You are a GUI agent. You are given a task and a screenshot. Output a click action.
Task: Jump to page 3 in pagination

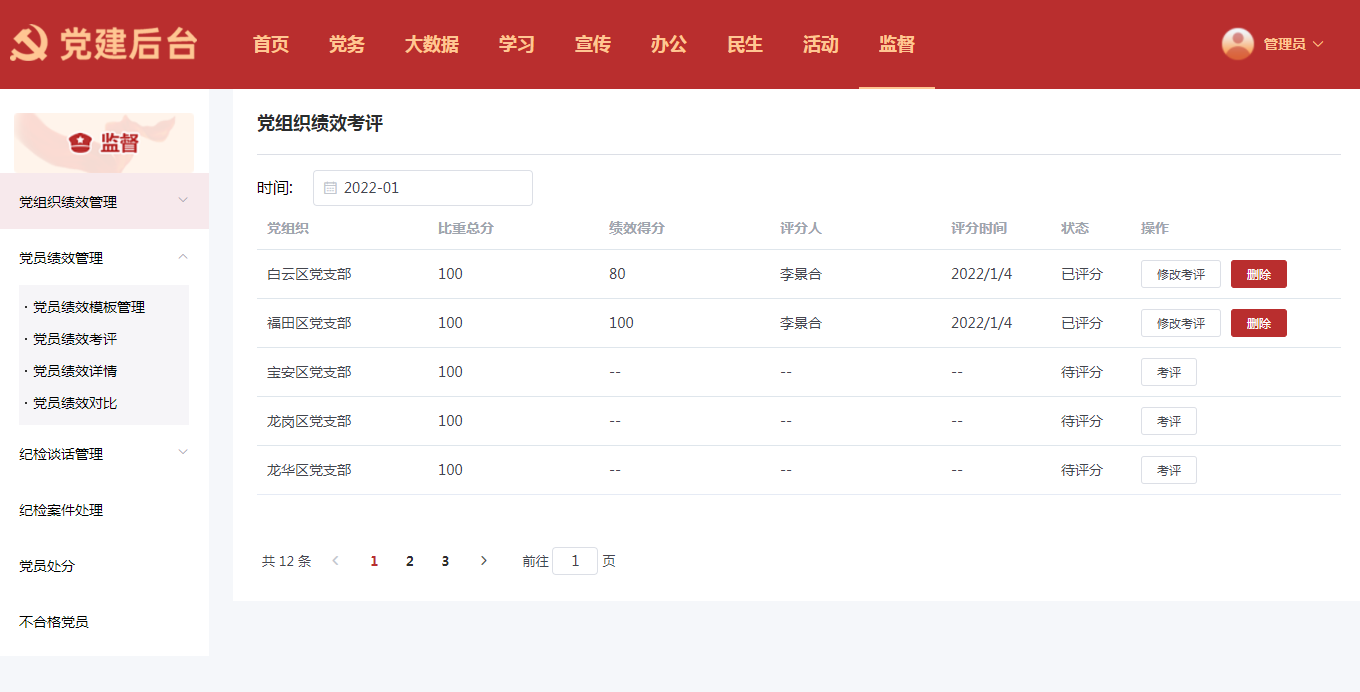point(445,561)
